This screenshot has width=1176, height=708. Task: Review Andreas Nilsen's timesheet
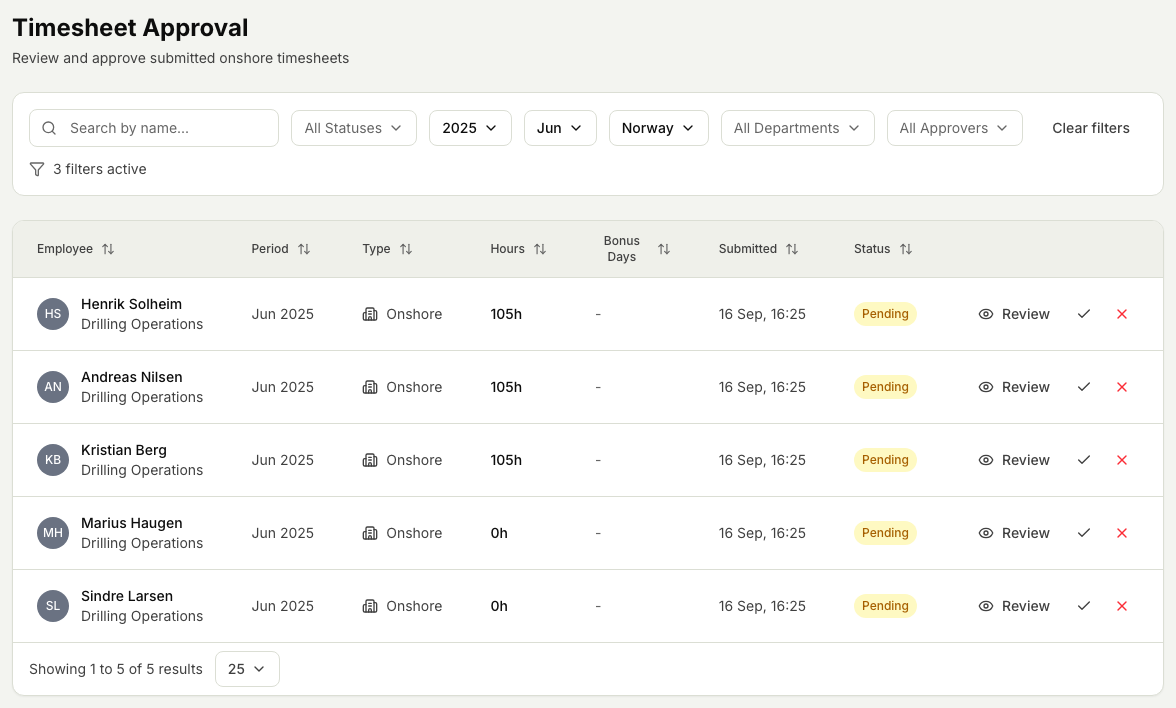pos(1014,387)
